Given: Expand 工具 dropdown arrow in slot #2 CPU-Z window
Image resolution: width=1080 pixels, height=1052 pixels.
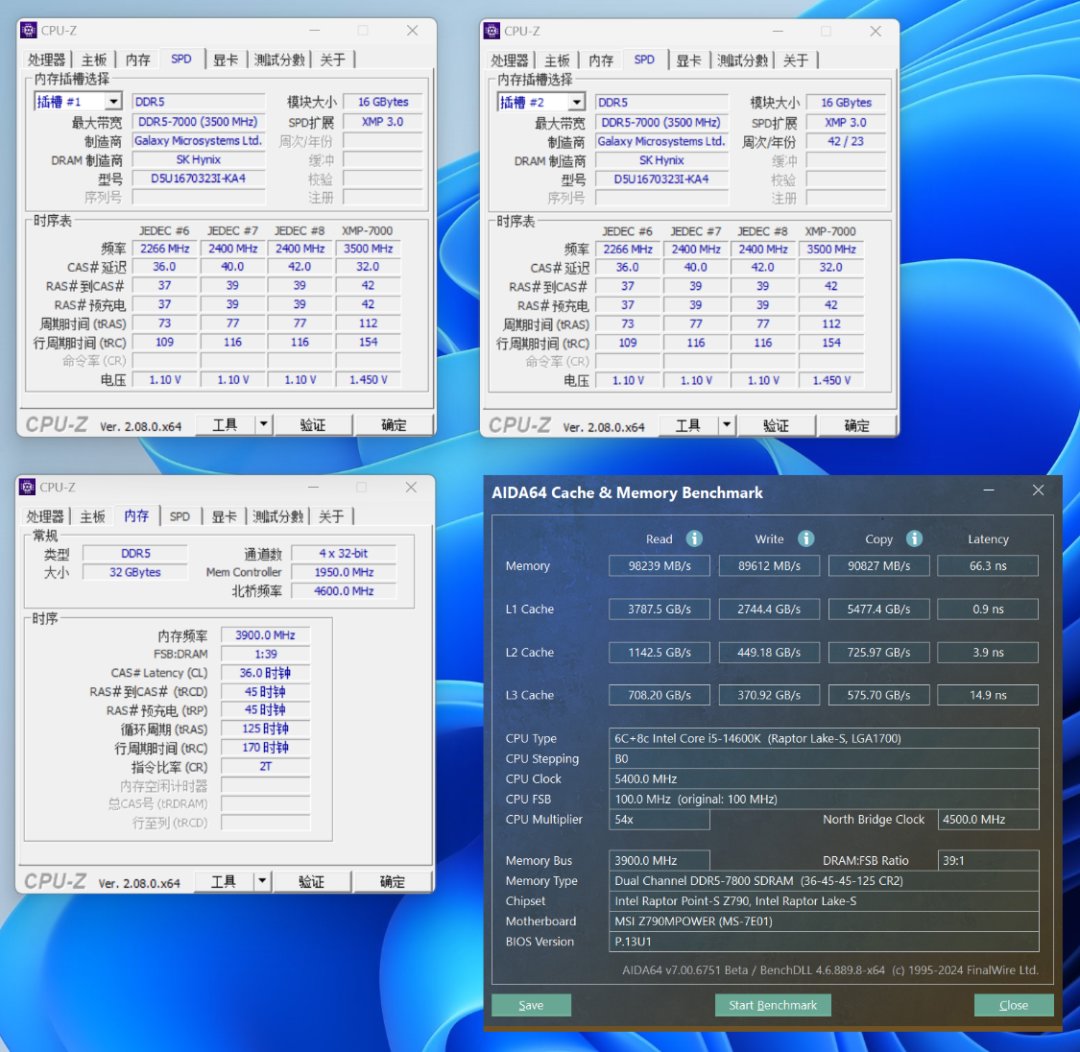Looking at the screenshot, I should [727, 425].
